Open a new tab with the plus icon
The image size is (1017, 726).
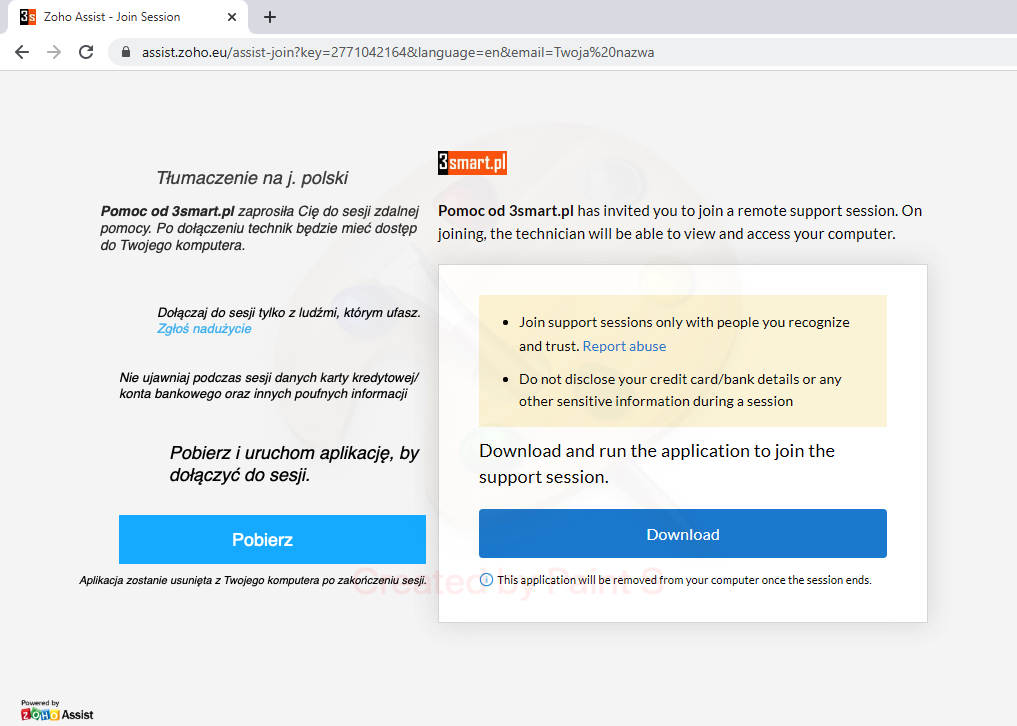pyautogui.click(x=269, y=17)
